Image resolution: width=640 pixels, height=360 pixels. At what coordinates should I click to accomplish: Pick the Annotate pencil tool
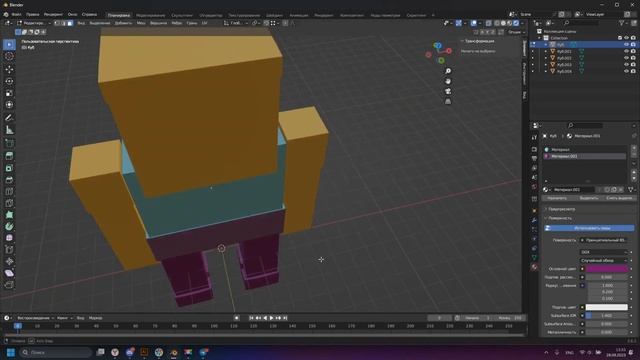point(9,118)
